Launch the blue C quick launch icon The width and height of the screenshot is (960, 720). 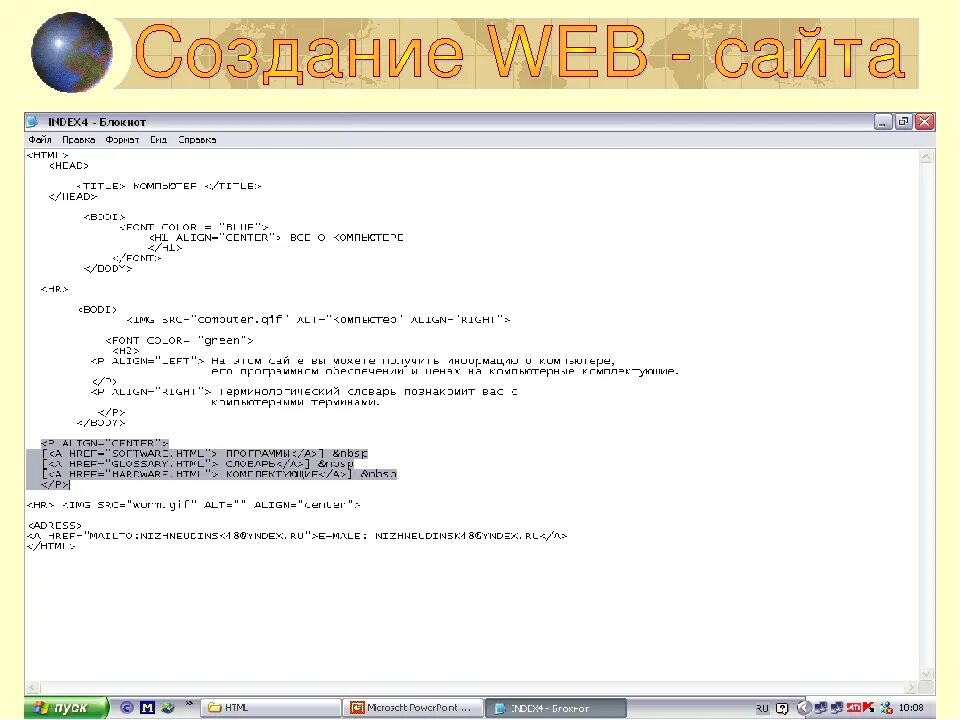click(127, 708)
